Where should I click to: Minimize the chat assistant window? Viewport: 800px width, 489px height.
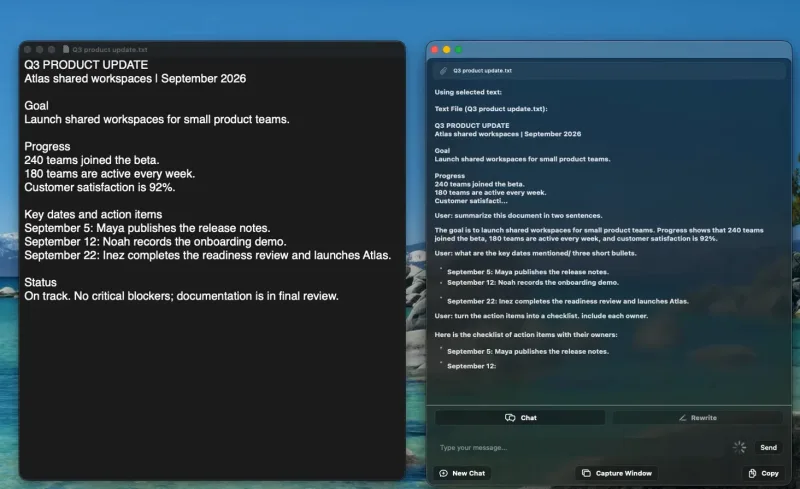pyautogui.click(x=446, y=50)
